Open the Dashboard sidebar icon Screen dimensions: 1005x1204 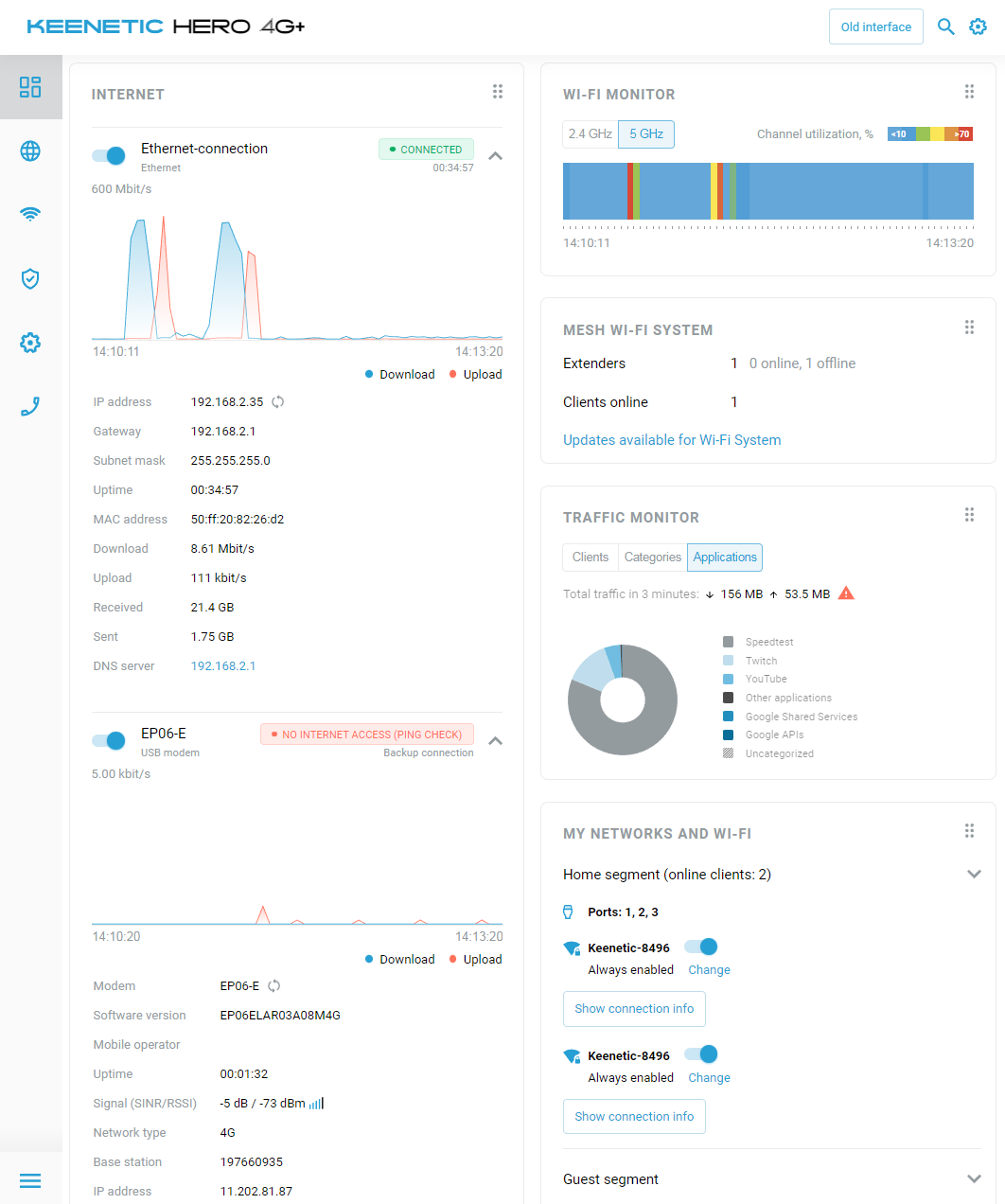coord(30,87)
